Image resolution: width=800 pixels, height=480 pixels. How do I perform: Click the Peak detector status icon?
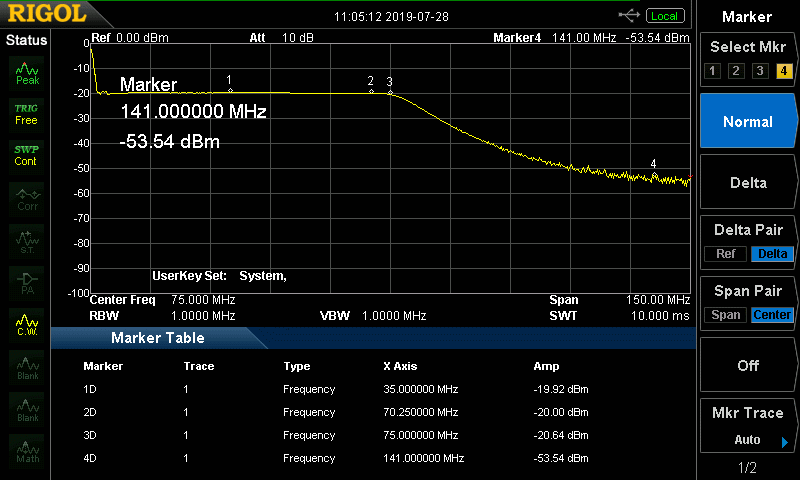[x=26, y=73]
